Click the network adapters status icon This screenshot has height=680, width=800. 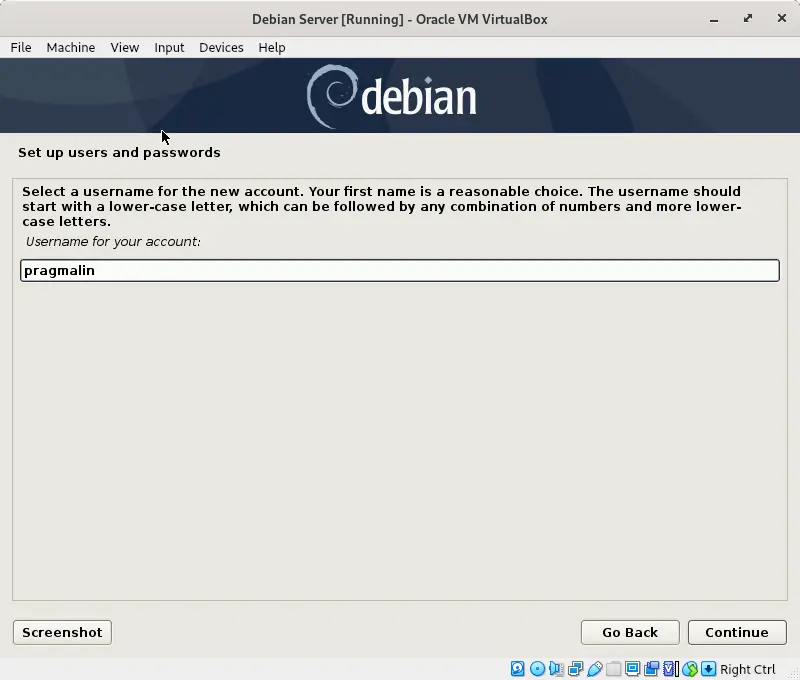(x=576, y=668)
